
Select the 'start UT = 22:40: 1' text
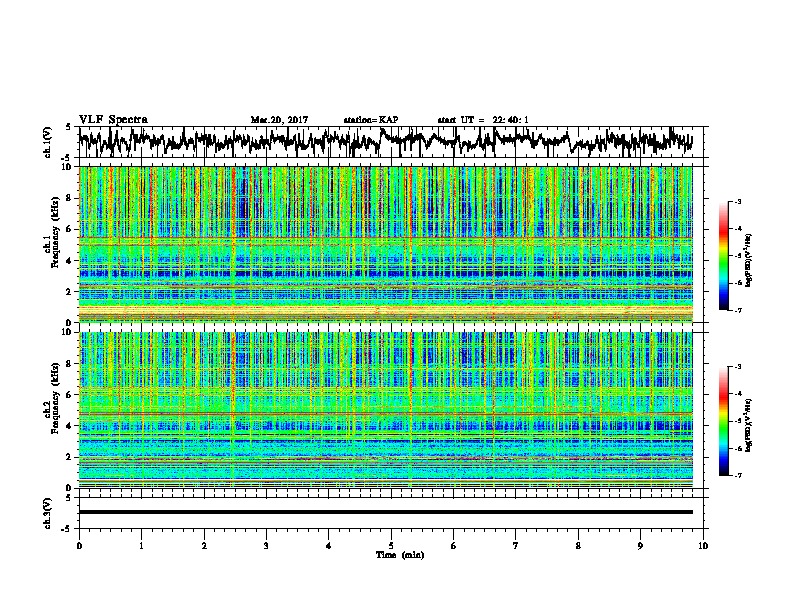click(483, 120)
